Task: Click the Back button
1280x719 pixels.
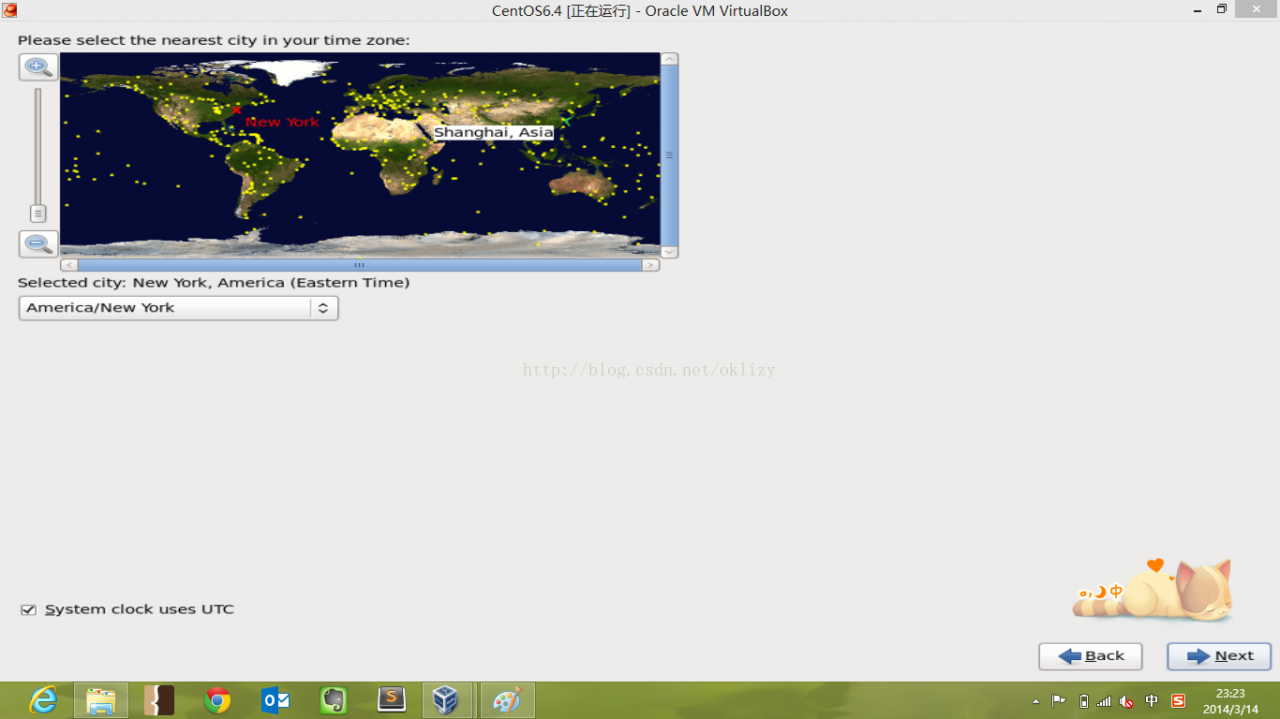Action: pyautogui.click(x=1090, y=656)
